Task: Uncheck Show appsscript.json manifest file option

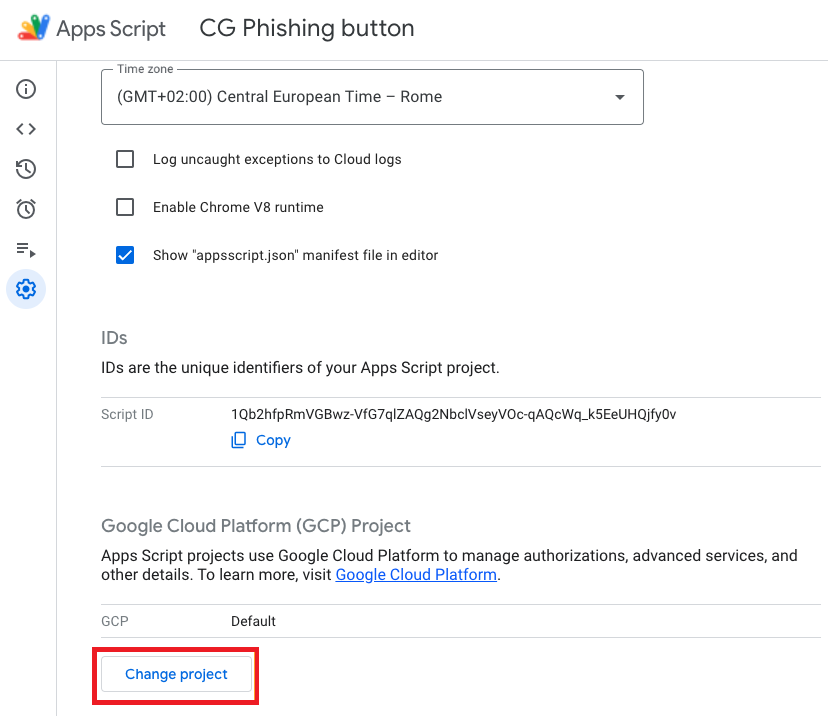Action: [125, 255]
